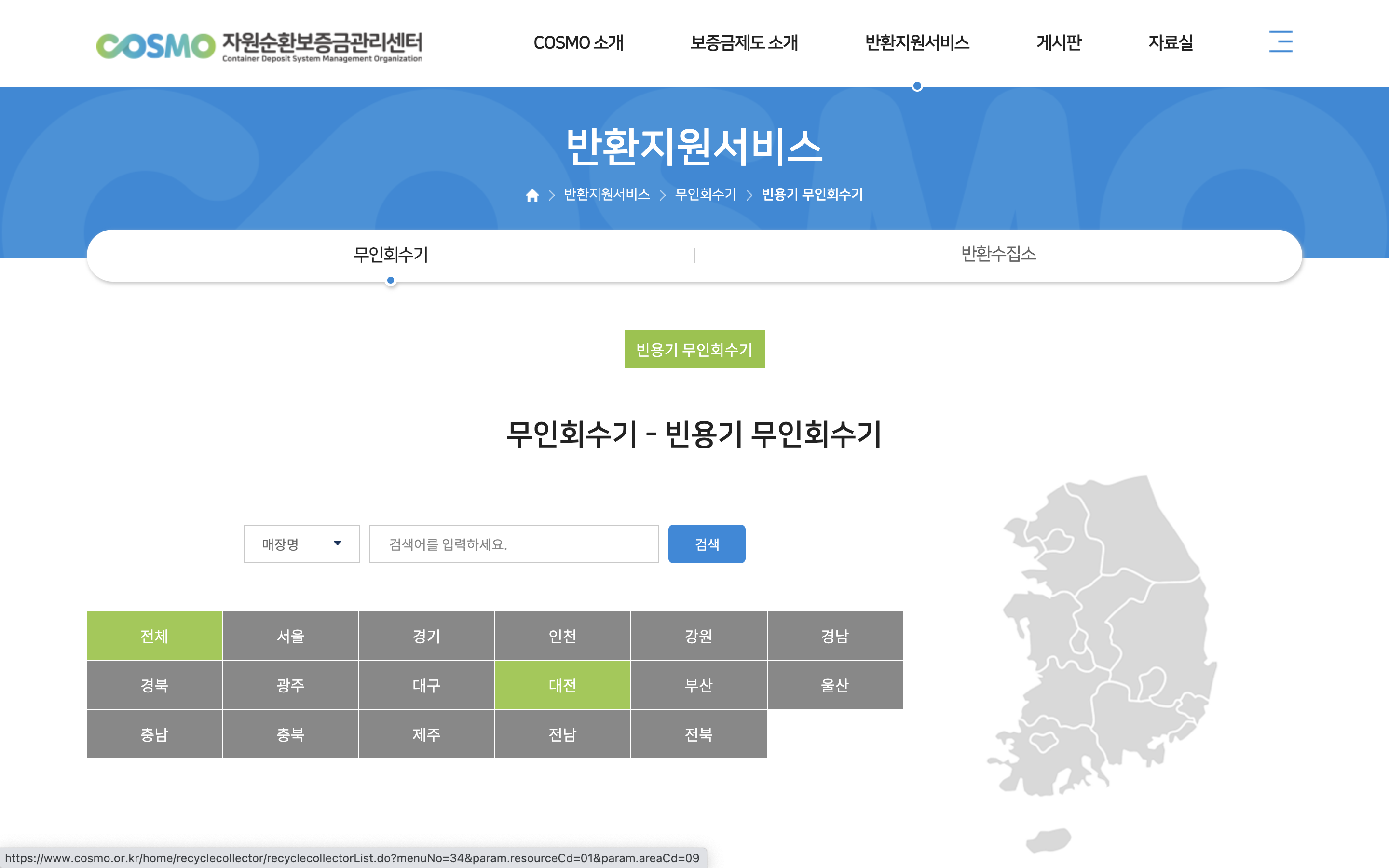
Task: Click the home icon in breadcrumb
Action: click(x=532, y=195)
